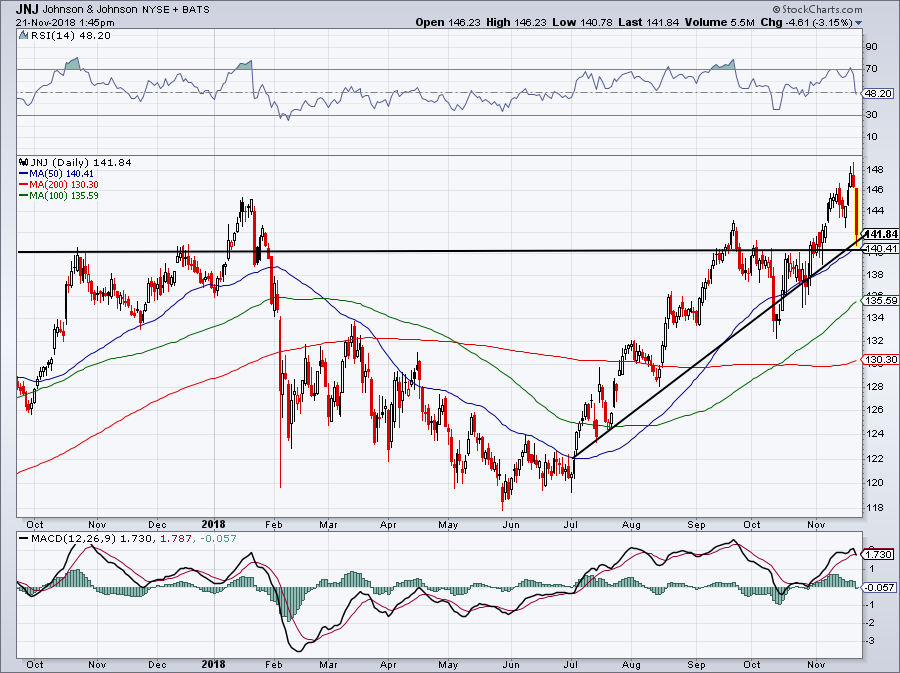Click the 1.730 MACD value tag

(879, 554)
